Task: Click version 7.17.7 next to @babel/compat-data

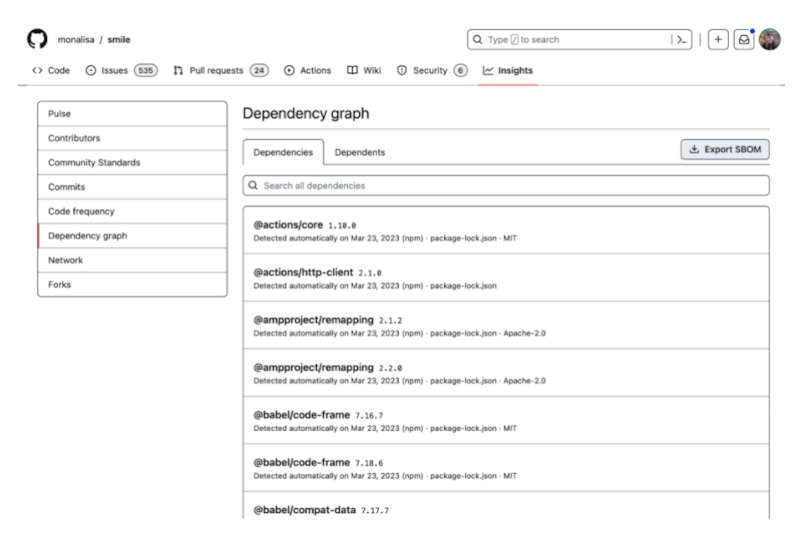Action: tap(374, 510)
